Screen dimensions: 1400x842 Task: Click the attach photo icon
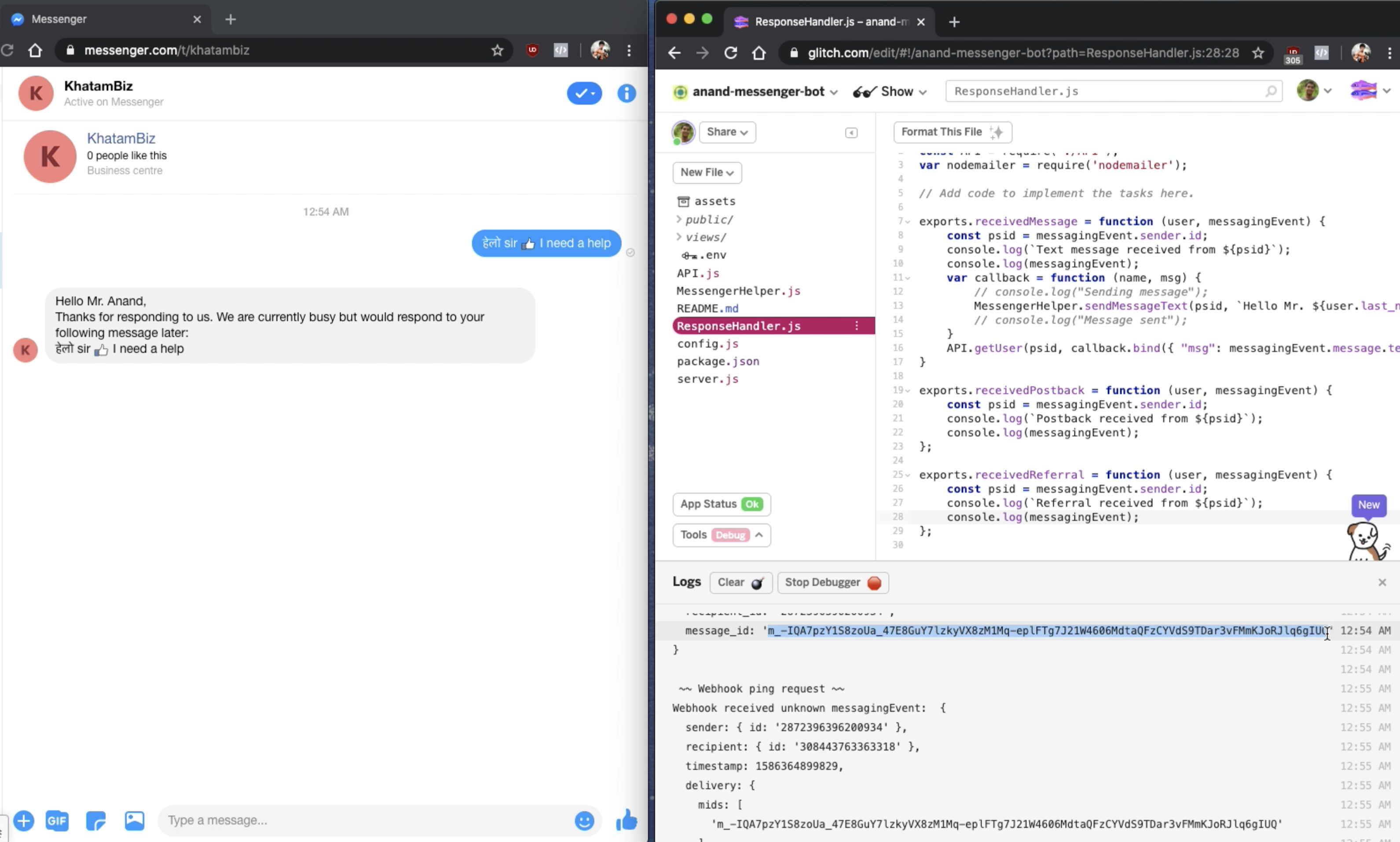[x=135, y=820]
